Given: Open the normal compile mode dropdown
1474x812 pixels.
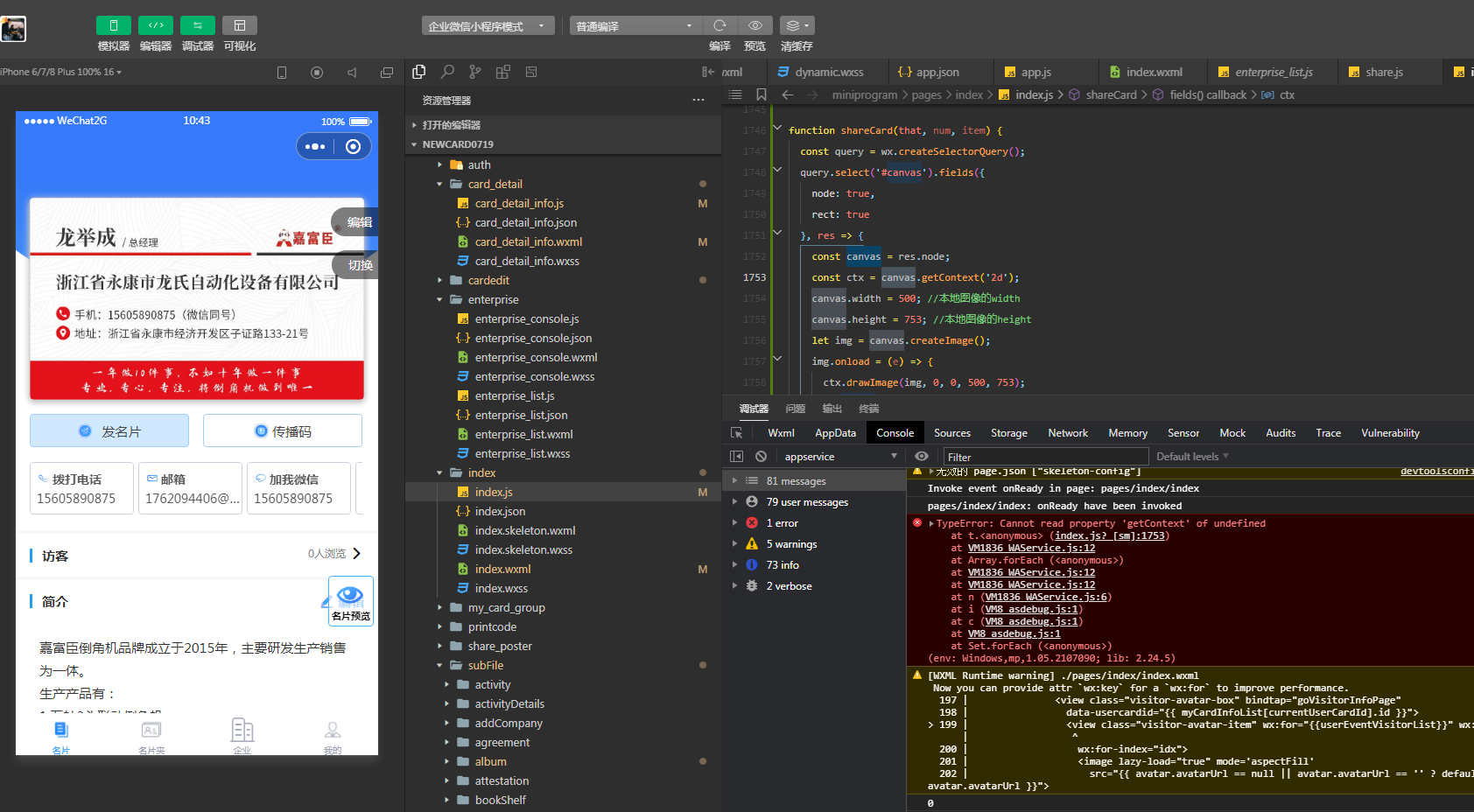Looking at the screenshot, I should [x=635, y=26].
